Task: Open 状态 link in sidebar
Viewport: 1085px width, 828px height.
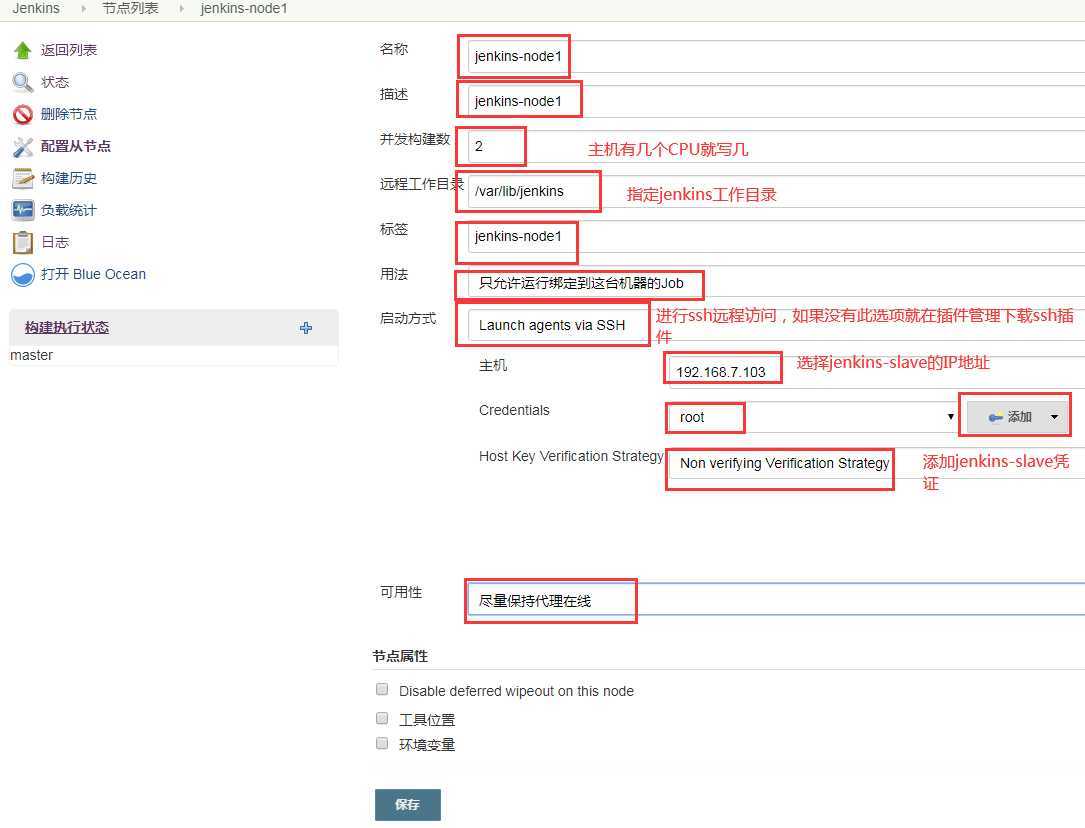Action: tap(55, 82)
